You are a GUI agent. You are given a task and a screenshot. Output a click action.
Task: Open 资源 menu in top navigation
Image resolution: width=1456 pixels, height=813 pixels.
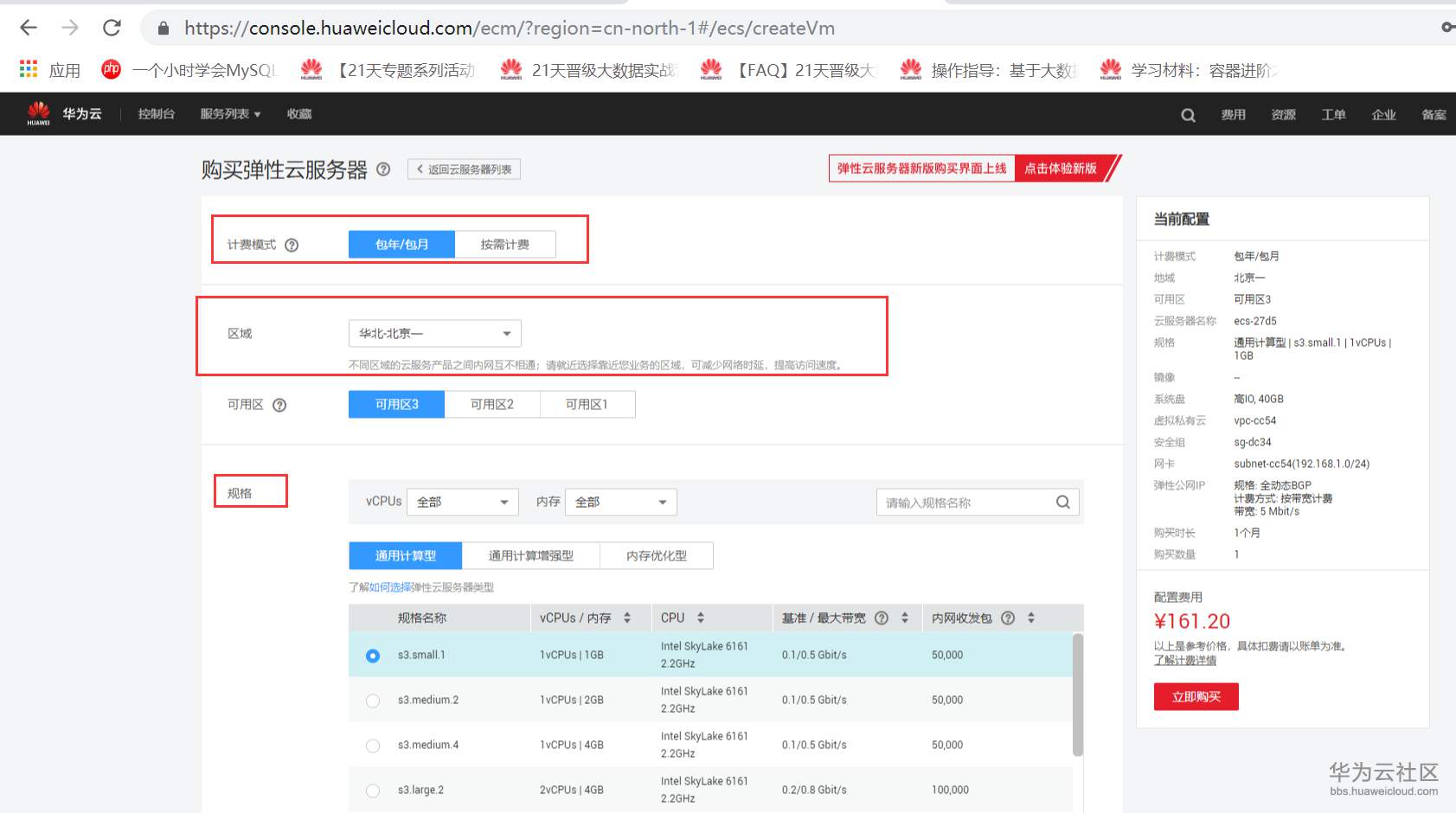click(1284, 114)
